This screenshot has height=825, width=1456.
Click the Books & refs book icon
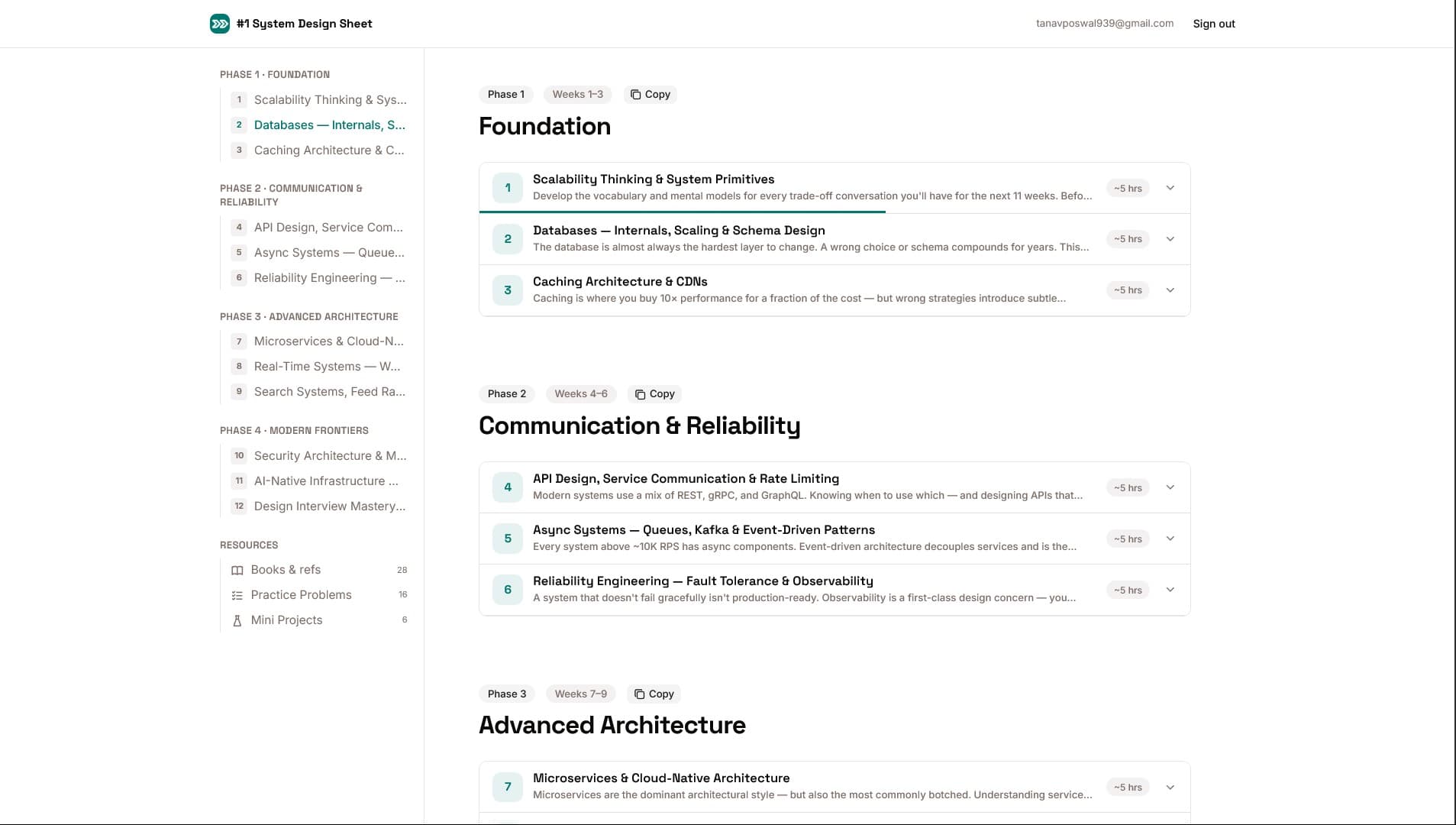[x=237, y=570]
